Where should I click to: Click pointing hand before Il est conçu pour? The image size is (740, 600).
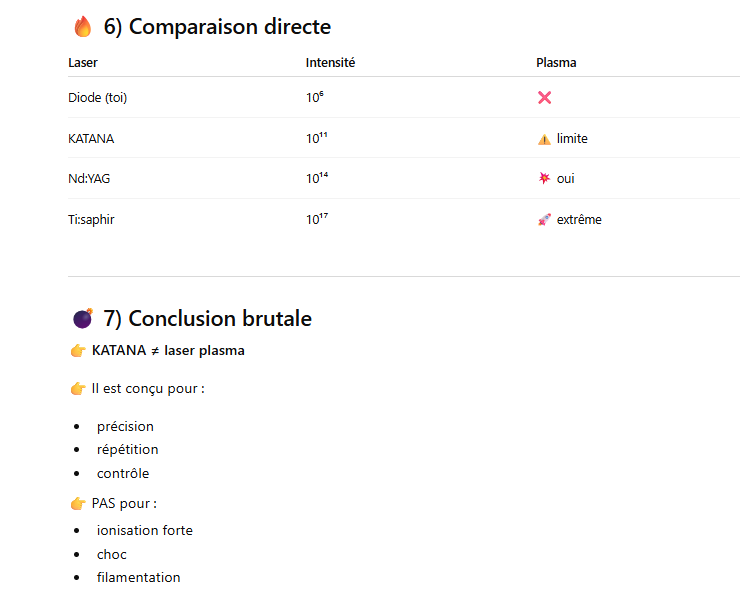[78, 388]
